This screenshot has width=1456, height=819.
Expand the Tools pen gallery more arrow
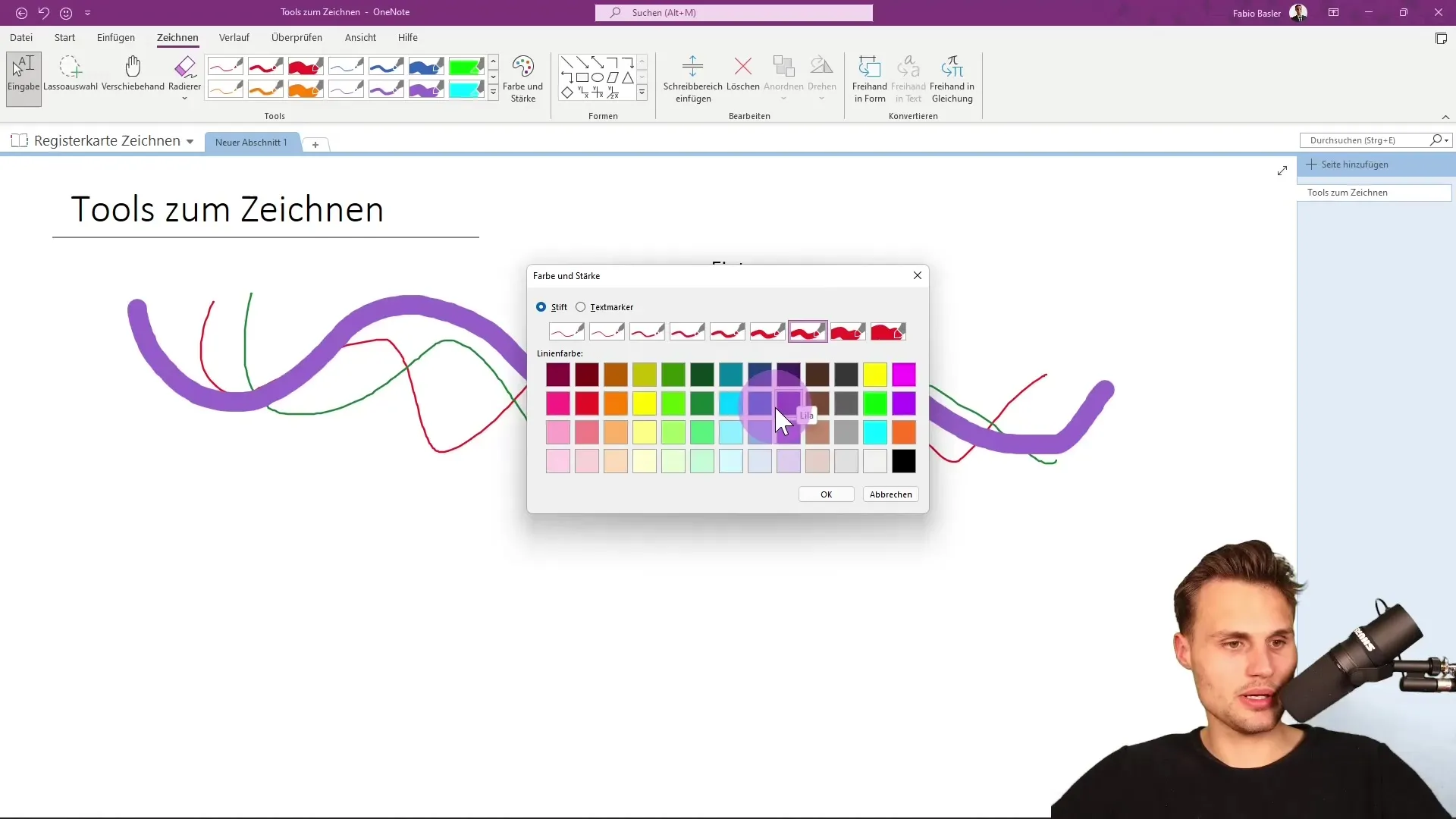click(x=493, y=93)
